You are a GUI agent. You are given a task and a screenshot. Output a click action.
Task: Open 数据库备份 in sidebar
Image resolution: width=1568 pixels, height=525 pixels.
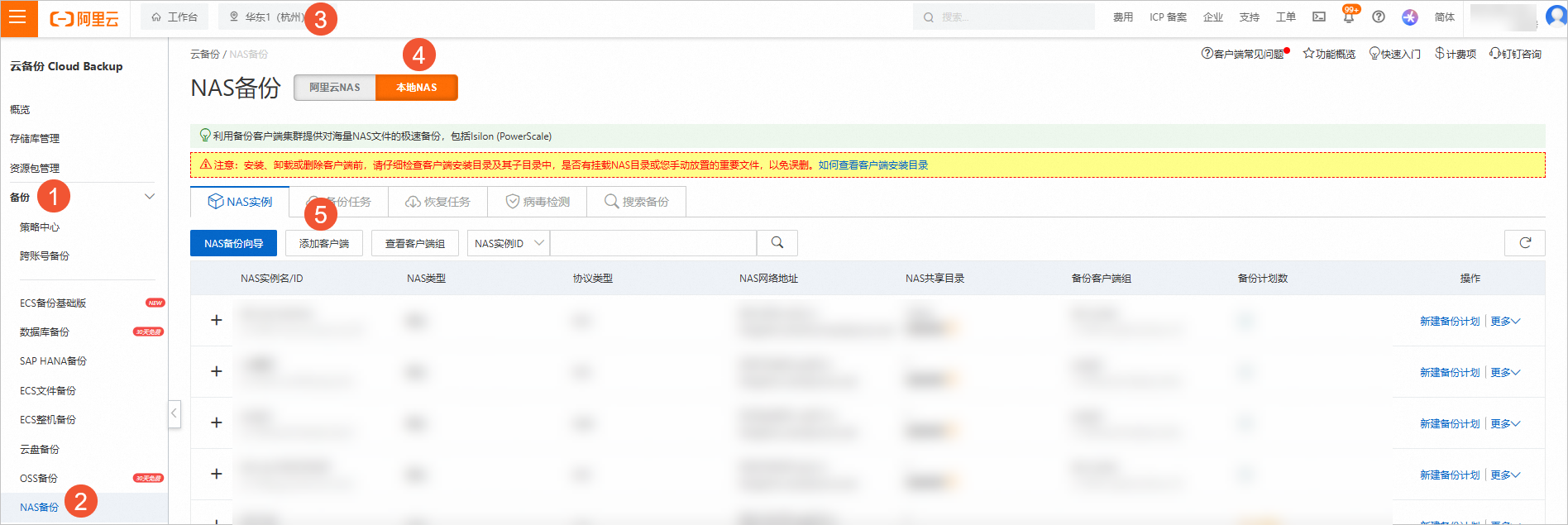(45, 332)
